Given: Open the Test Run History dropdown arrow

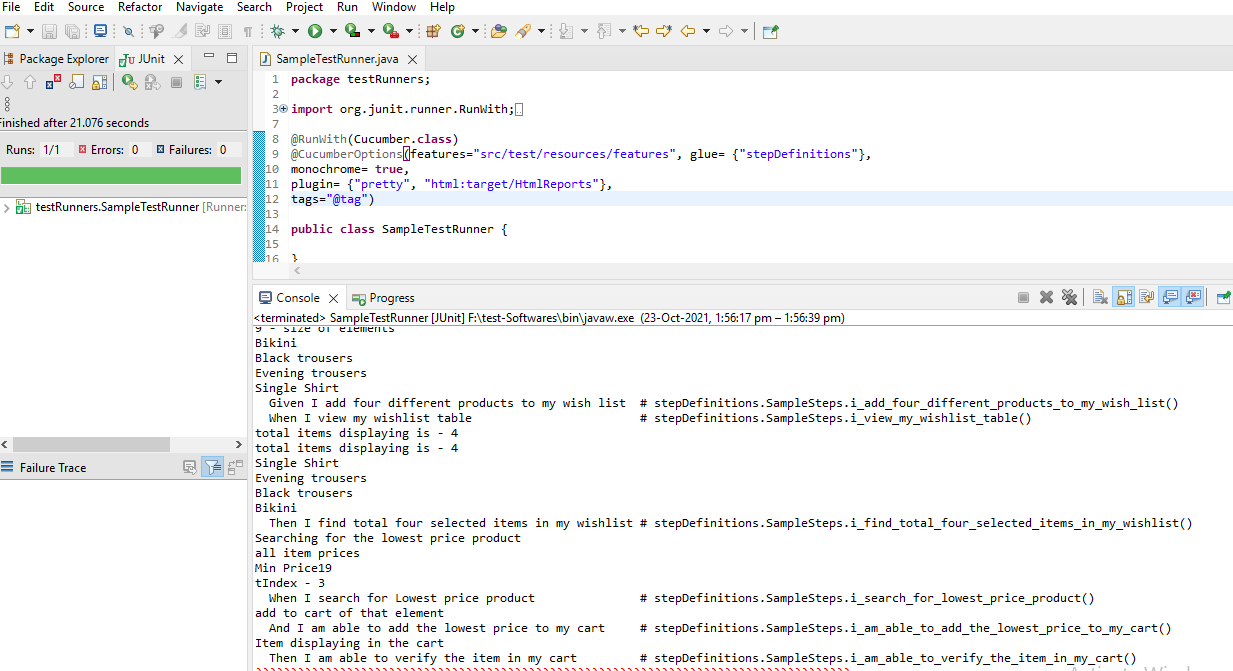Looking at the screenshot, I should point(219,82).
